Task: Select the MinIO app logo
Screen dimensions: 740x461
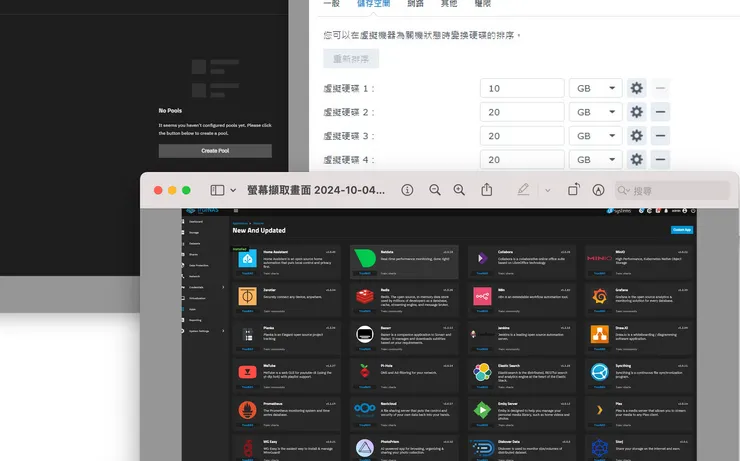Action: (x=599, y=258)
